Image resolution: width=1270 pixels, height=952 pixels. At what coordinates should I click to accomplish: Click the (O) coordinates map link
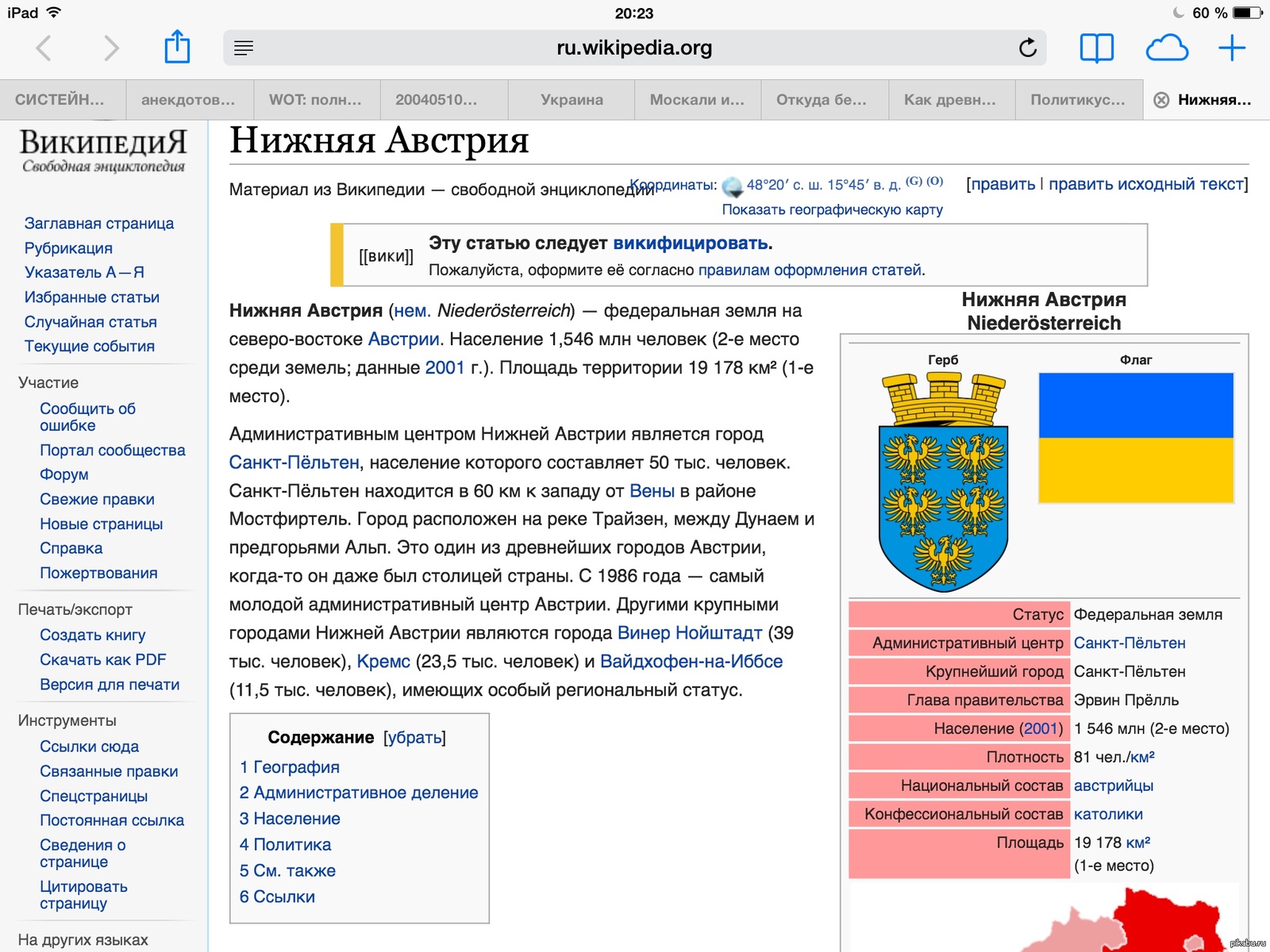point(934,182)
